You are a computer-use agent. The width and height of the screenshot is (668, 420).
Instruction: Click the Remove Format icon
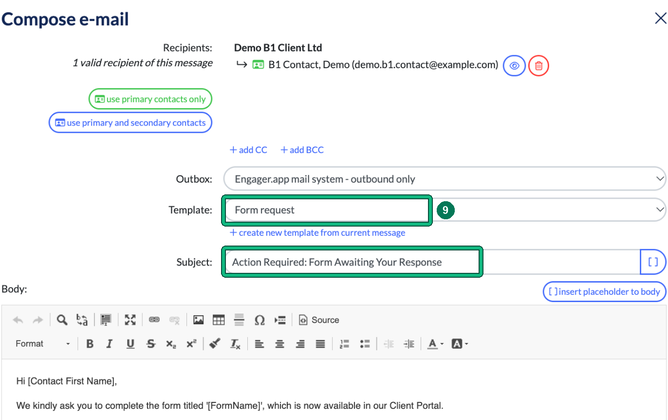point(235,344)
